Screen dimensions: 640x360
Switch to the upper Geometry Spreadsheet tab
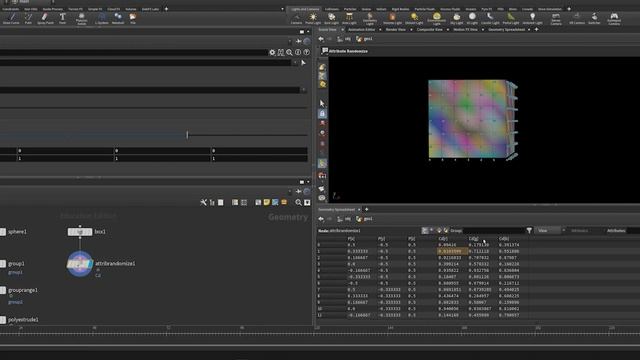click(x=507, y=30)
